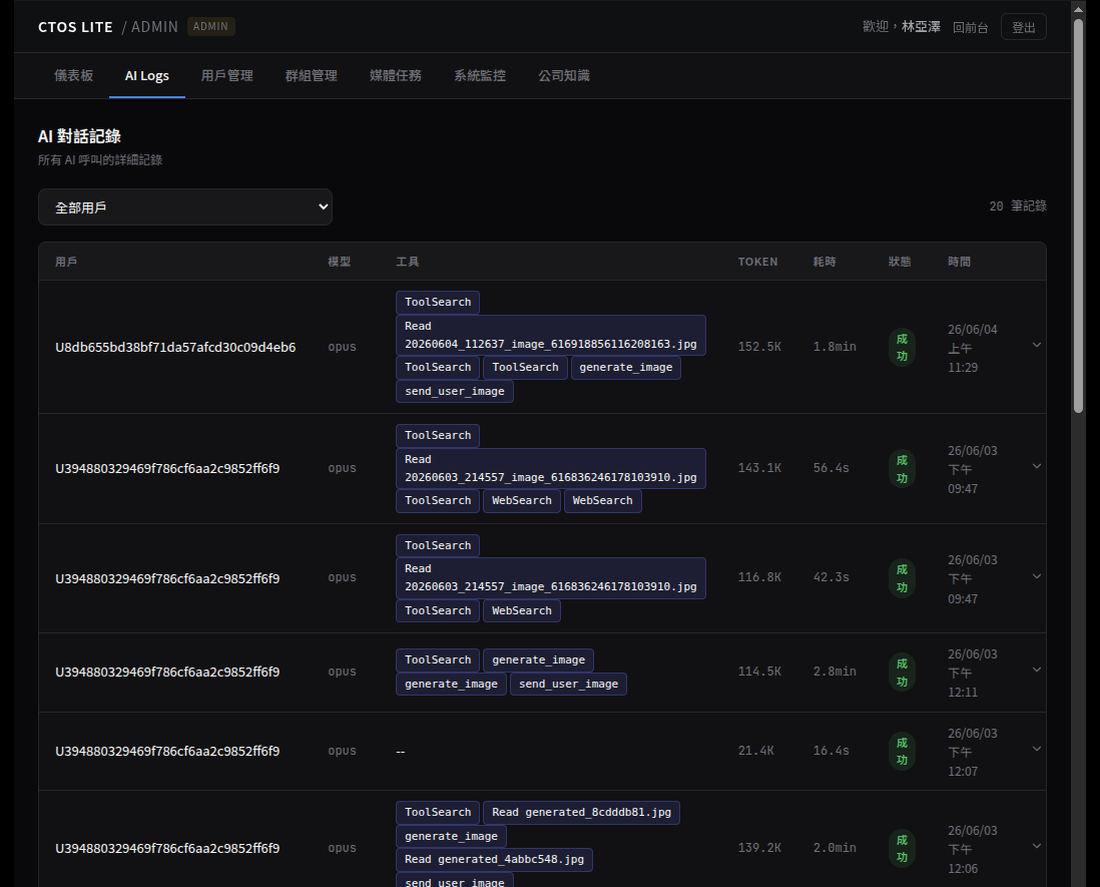Click the Read generated_8cdddb81.jpg tag
1100x887 pixels.
click(581, 812)
